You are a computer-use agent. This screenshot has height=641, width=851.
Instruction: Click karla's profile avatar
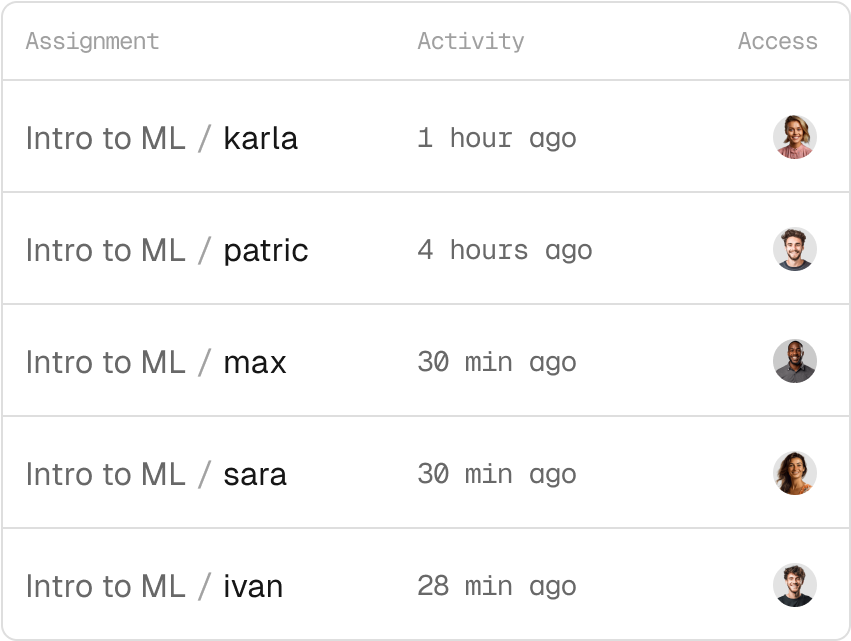(x=795, y=137)
